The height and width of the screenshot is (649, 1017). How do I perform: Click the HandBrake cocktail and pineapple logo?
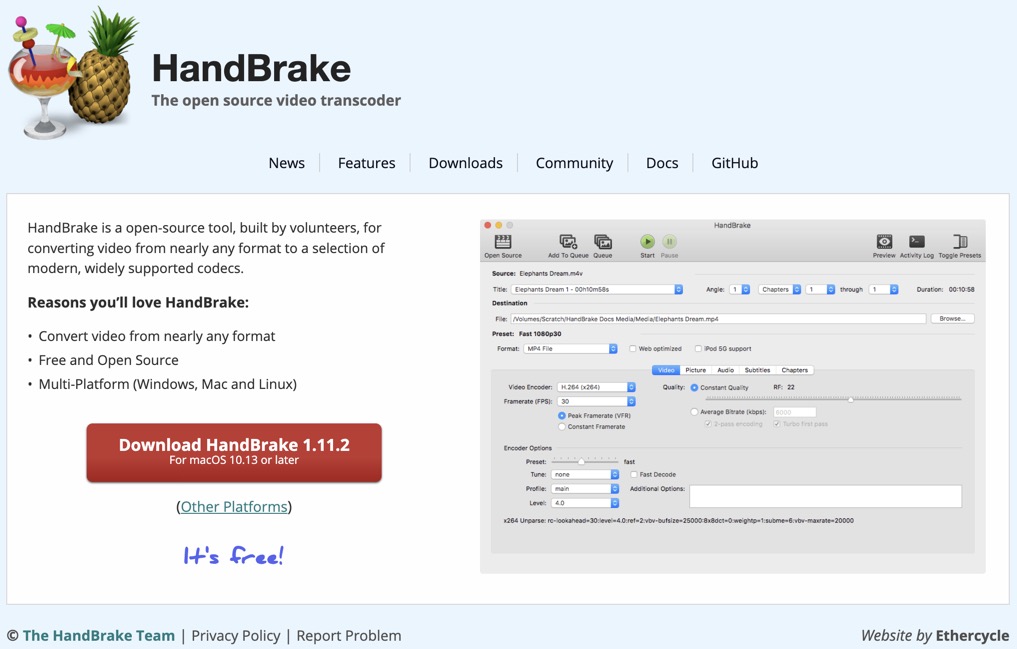pyautogui.click(x=73, y=71)
